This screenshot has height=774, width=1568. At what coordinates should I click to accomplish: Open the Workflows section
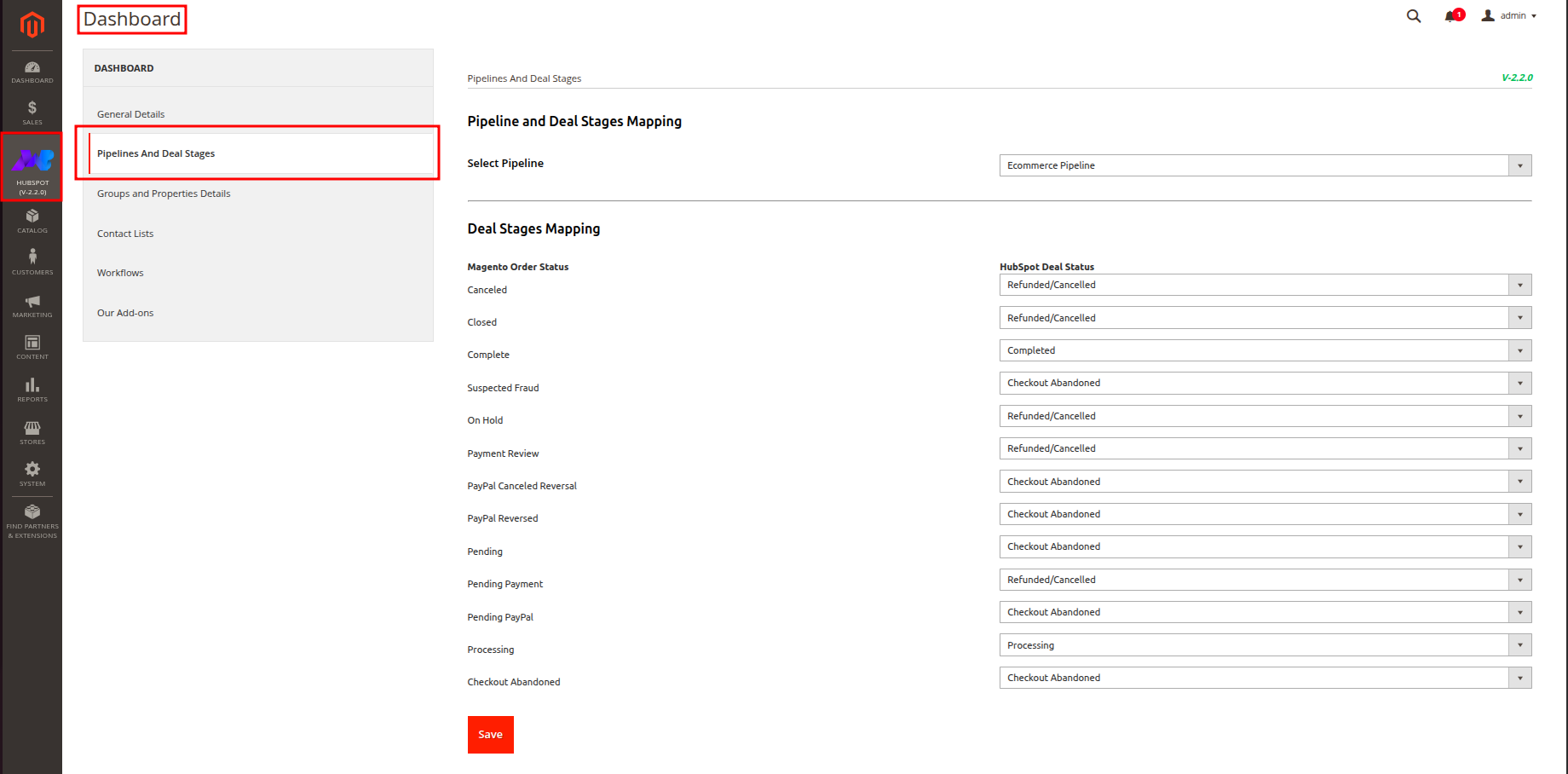click(x=120, y=273)
